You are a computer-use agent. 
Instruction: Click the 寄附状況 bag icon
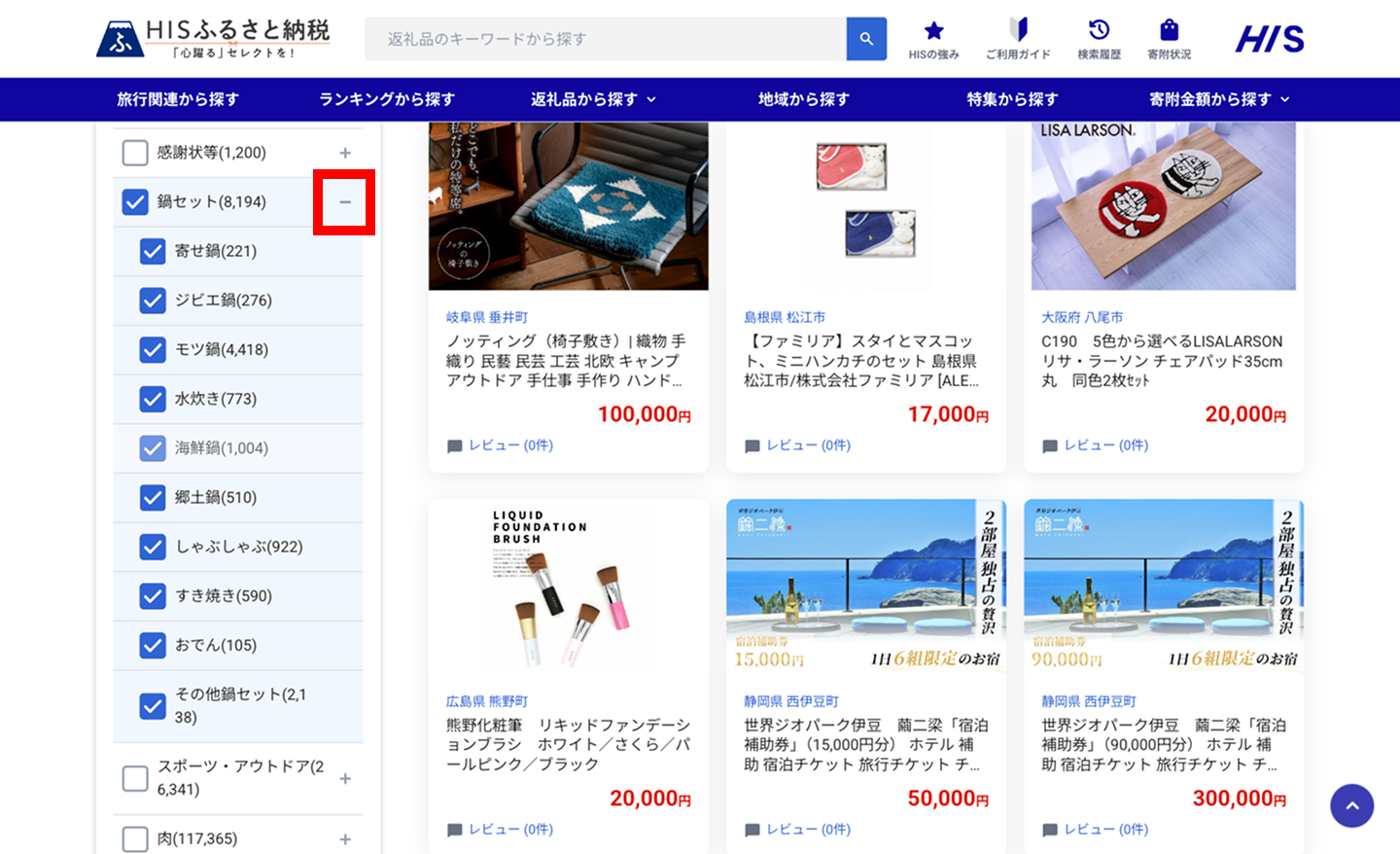[x=1168, y=31]
